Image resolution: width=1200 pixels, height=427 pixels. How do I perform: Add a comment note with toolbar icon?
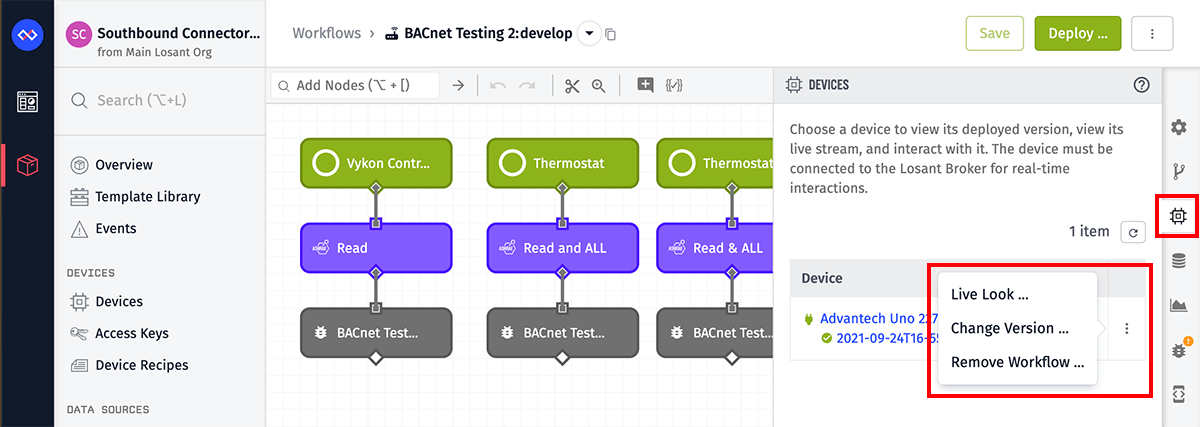pos(645,85)
